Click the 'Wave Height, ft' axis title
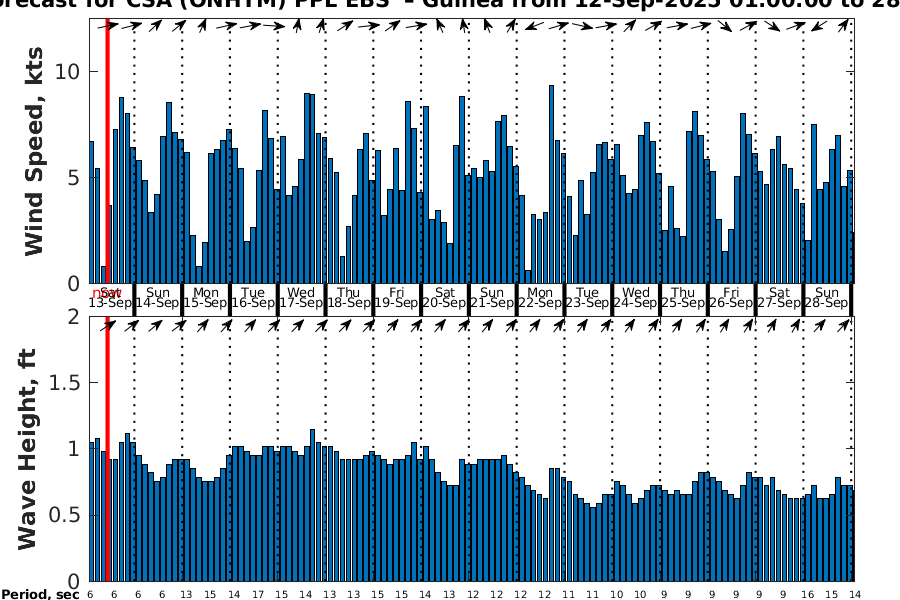The height and width of the screenshot is (600, 900). tap(27, 449)
